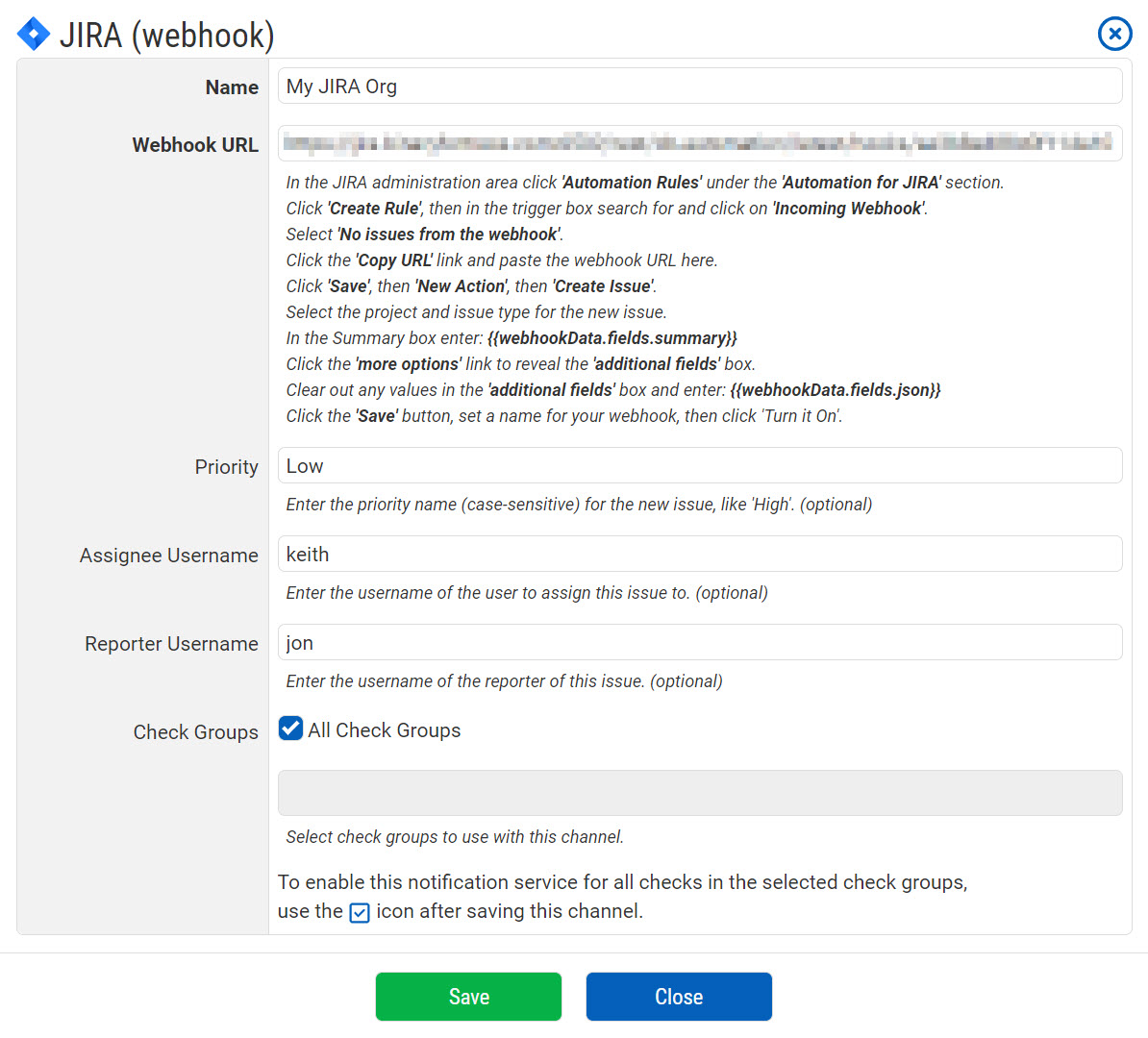Click the small checkbox icon in instructions
Screen dimensions: 1148x1038
click(x=359, y=913)
